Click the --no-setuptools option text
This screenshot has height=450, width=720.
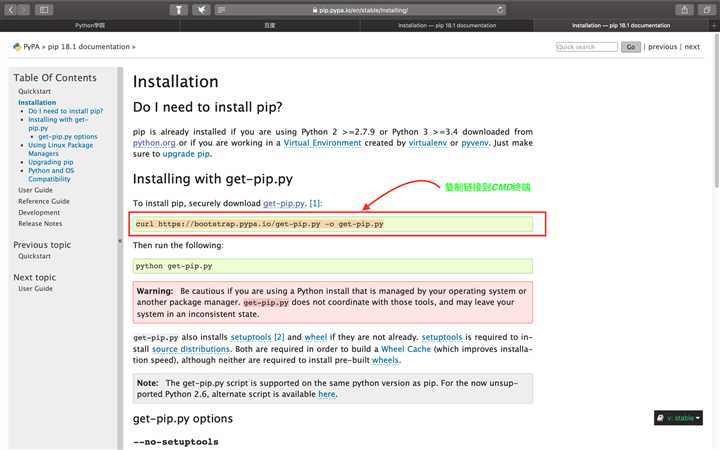(x=175, y=442)
